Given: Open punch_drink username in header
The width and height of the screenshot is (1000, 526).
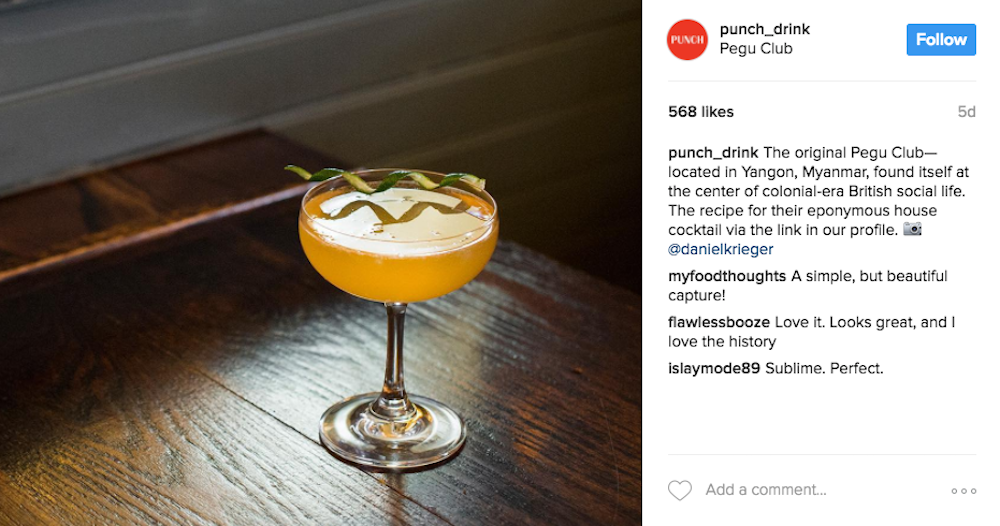Looking at the screenshot, I should (x=765, y=29).
